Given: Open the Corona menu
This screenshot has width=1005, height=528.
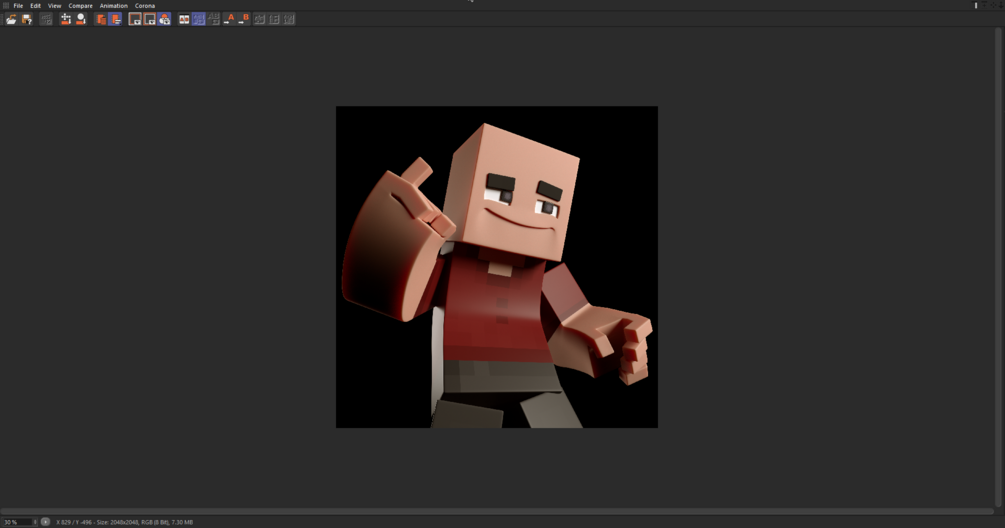Looking at the screenshot, I should (x=145, y=6).
